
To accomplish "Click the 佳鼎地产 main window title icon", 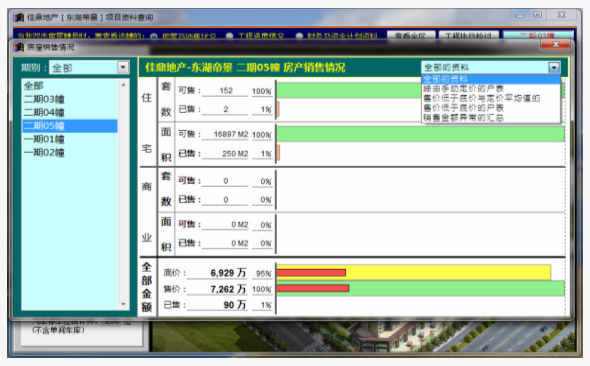I will pyautogui.click(x=18, y=17).
